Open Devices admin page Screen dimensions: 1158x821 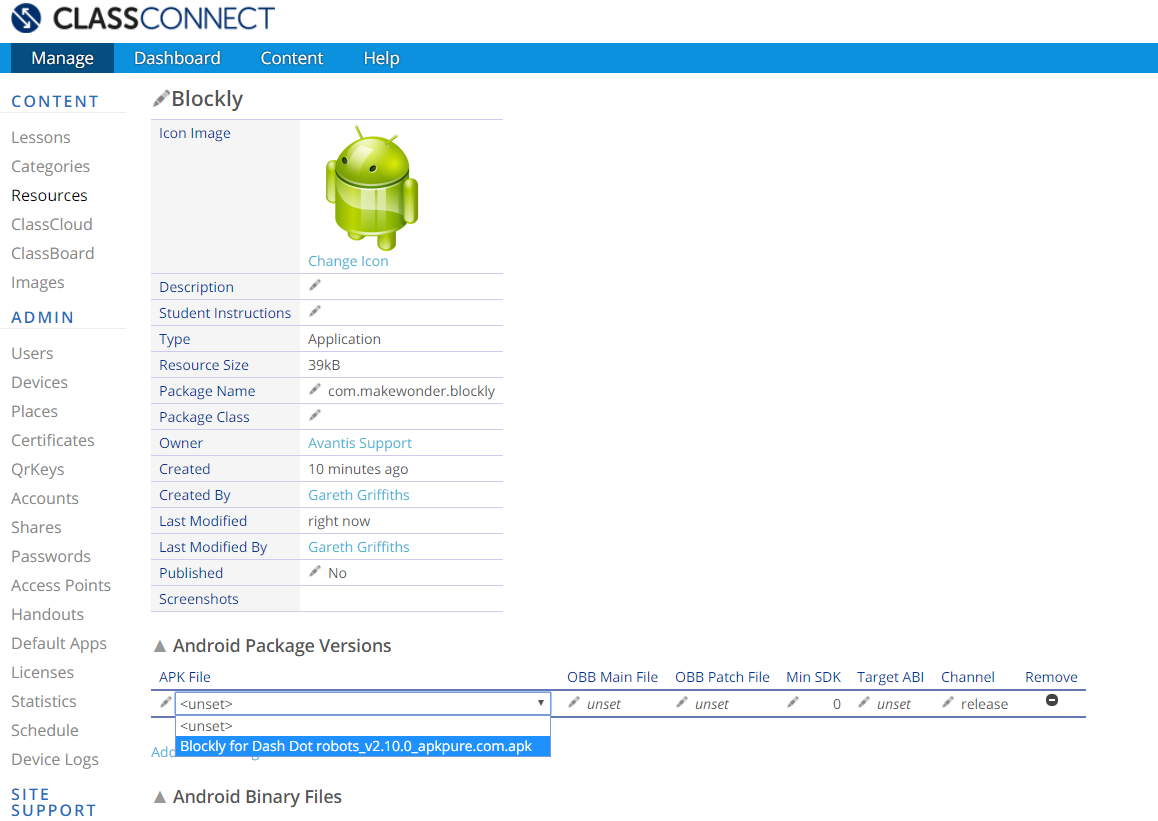[x=39, y=382]
